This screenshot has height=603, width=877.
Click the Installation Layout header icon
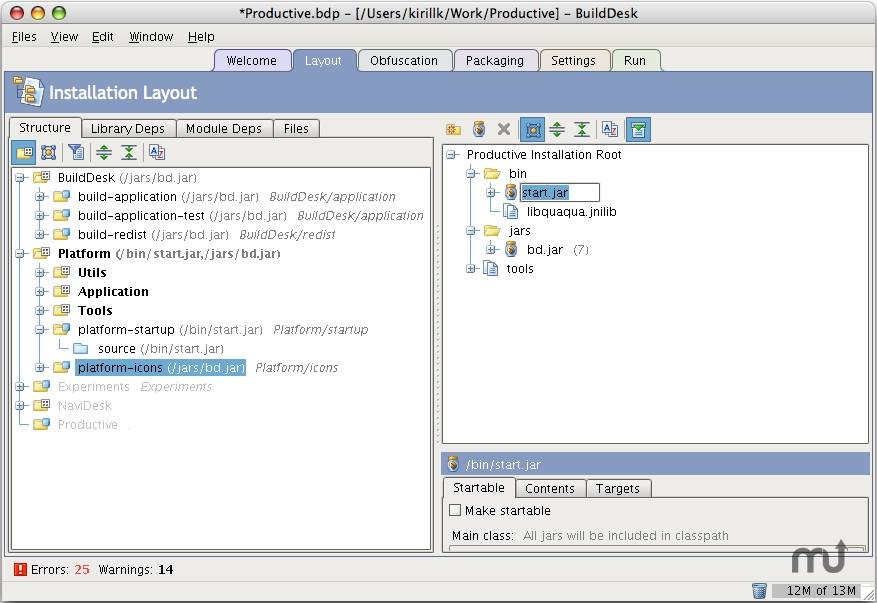click(28, 92)
